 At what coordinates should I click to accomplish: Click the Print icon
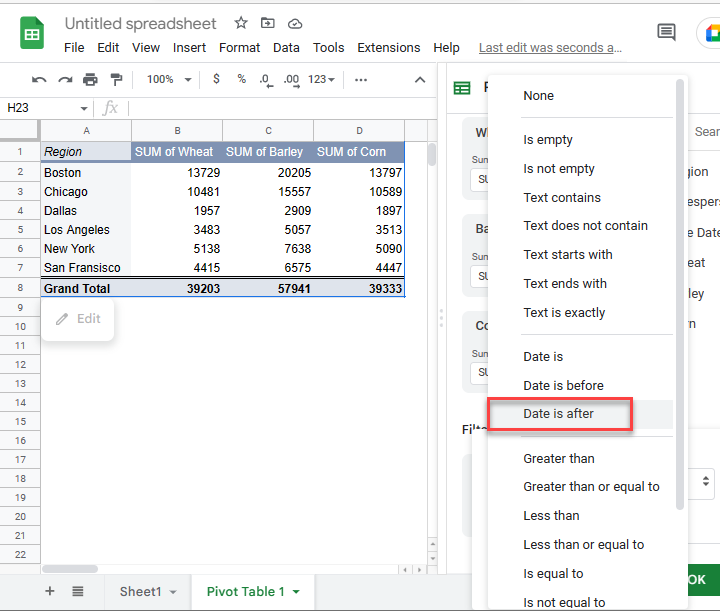tap(91, 80)
